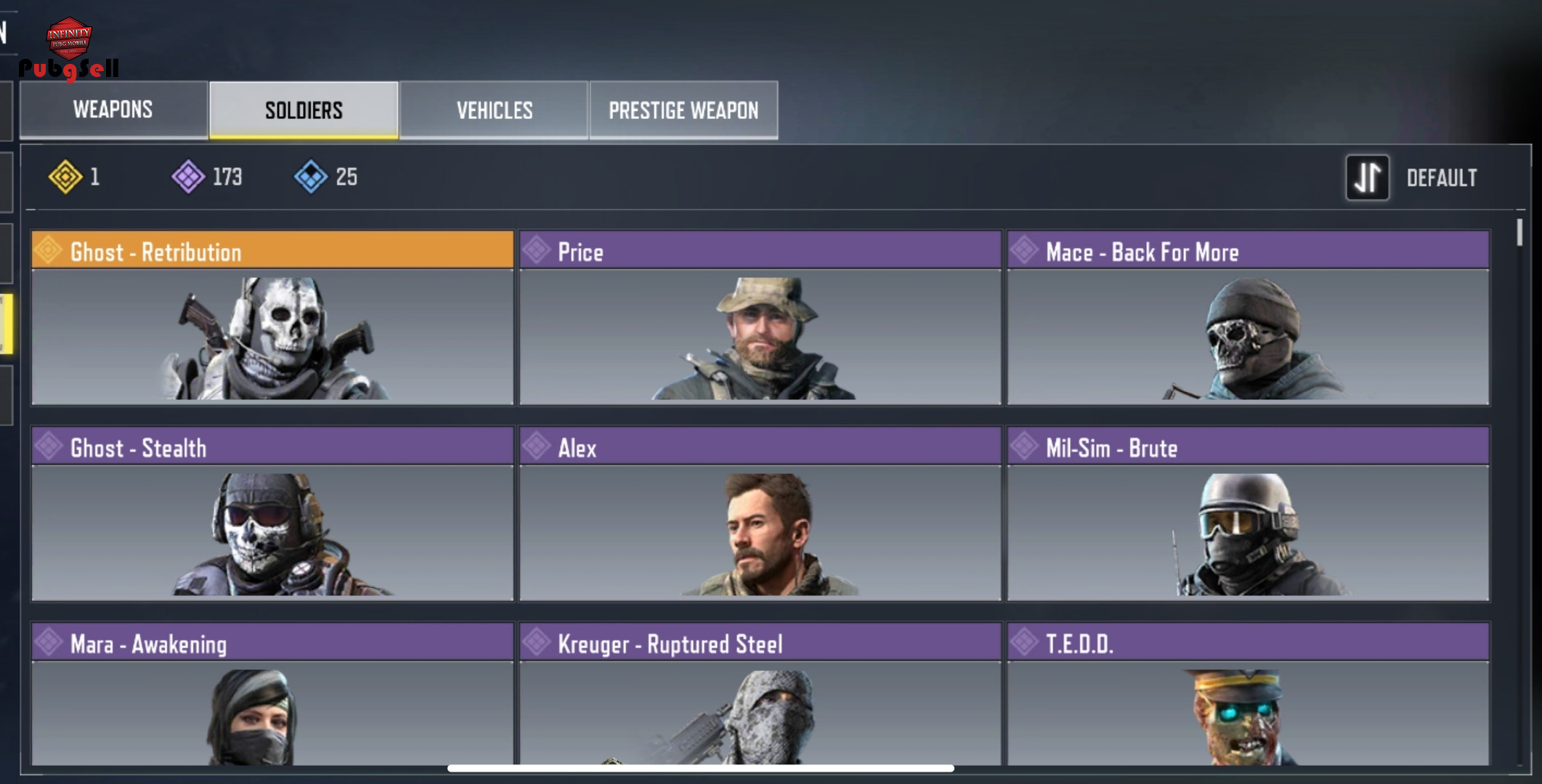Select the purple epic rarity diamond icon
The height and width of the screenshot is (784, 1542).
coord(188,176)
